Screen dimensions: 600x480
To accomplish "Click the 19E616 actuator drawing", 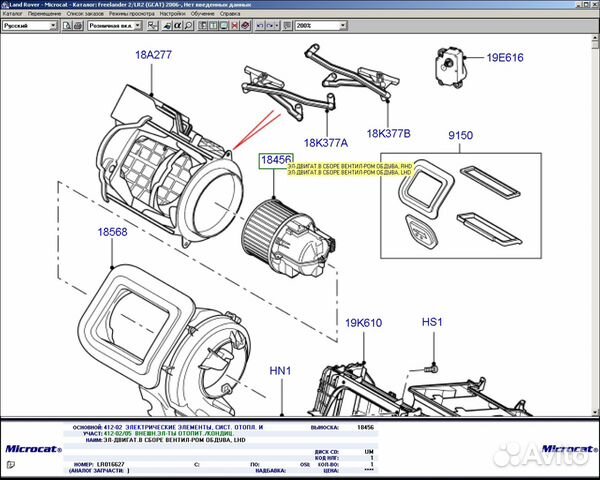I will [451, 68].
